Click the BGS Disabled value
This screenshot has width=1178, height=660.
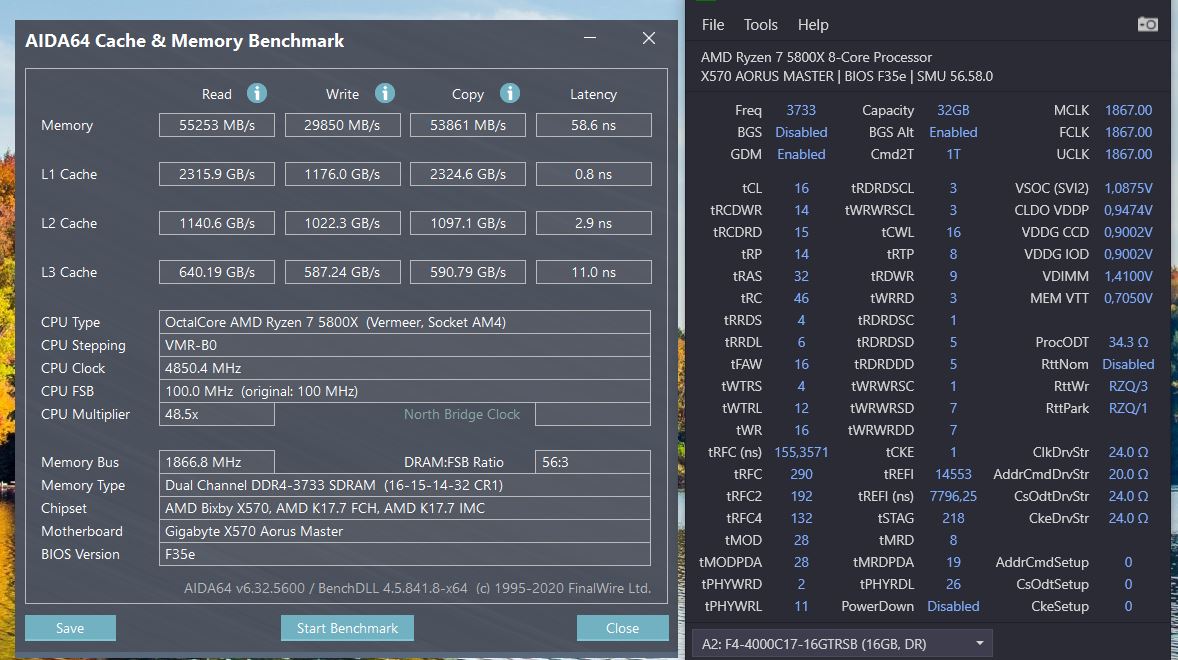[801, 132]
